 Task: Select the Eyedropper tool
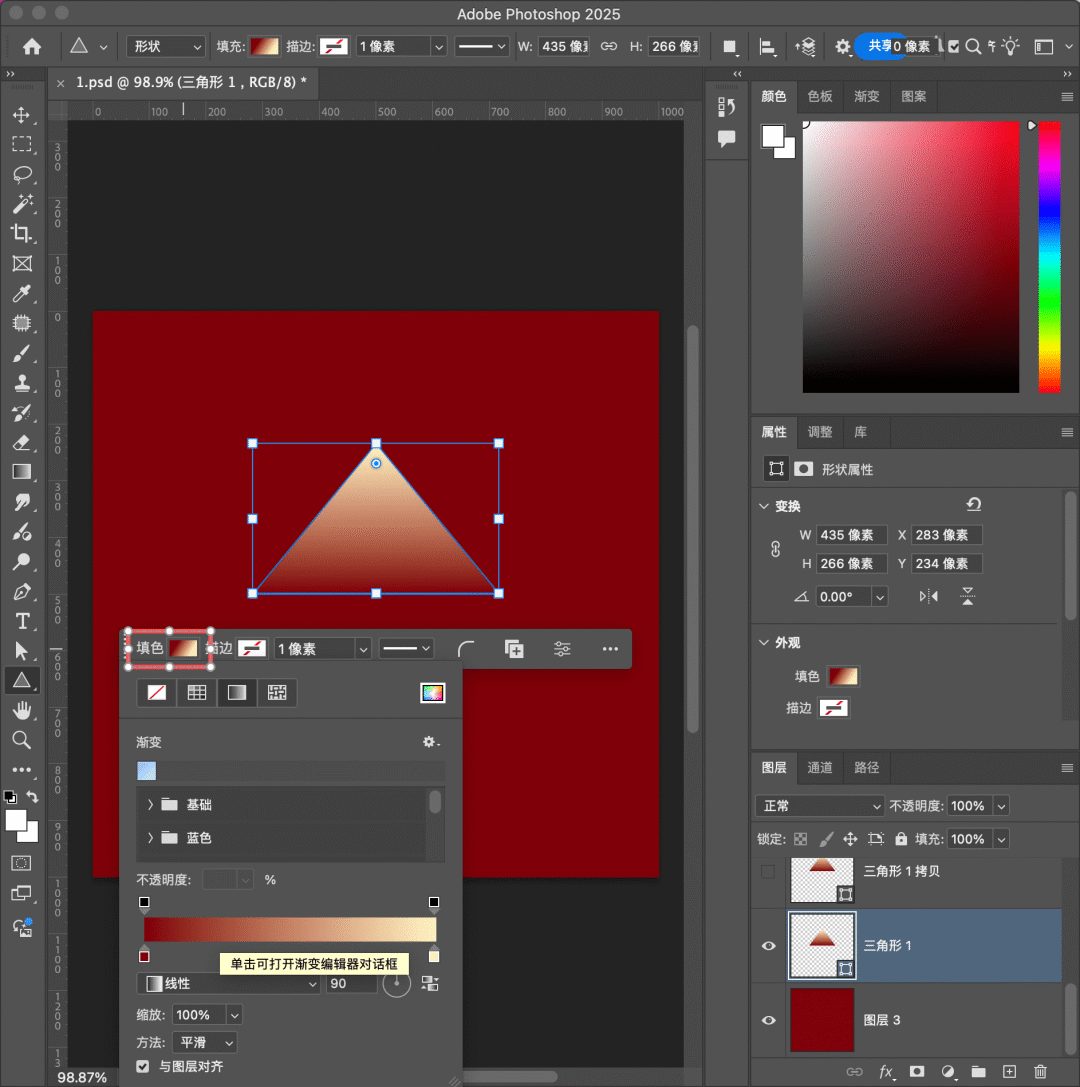[21, 293]
